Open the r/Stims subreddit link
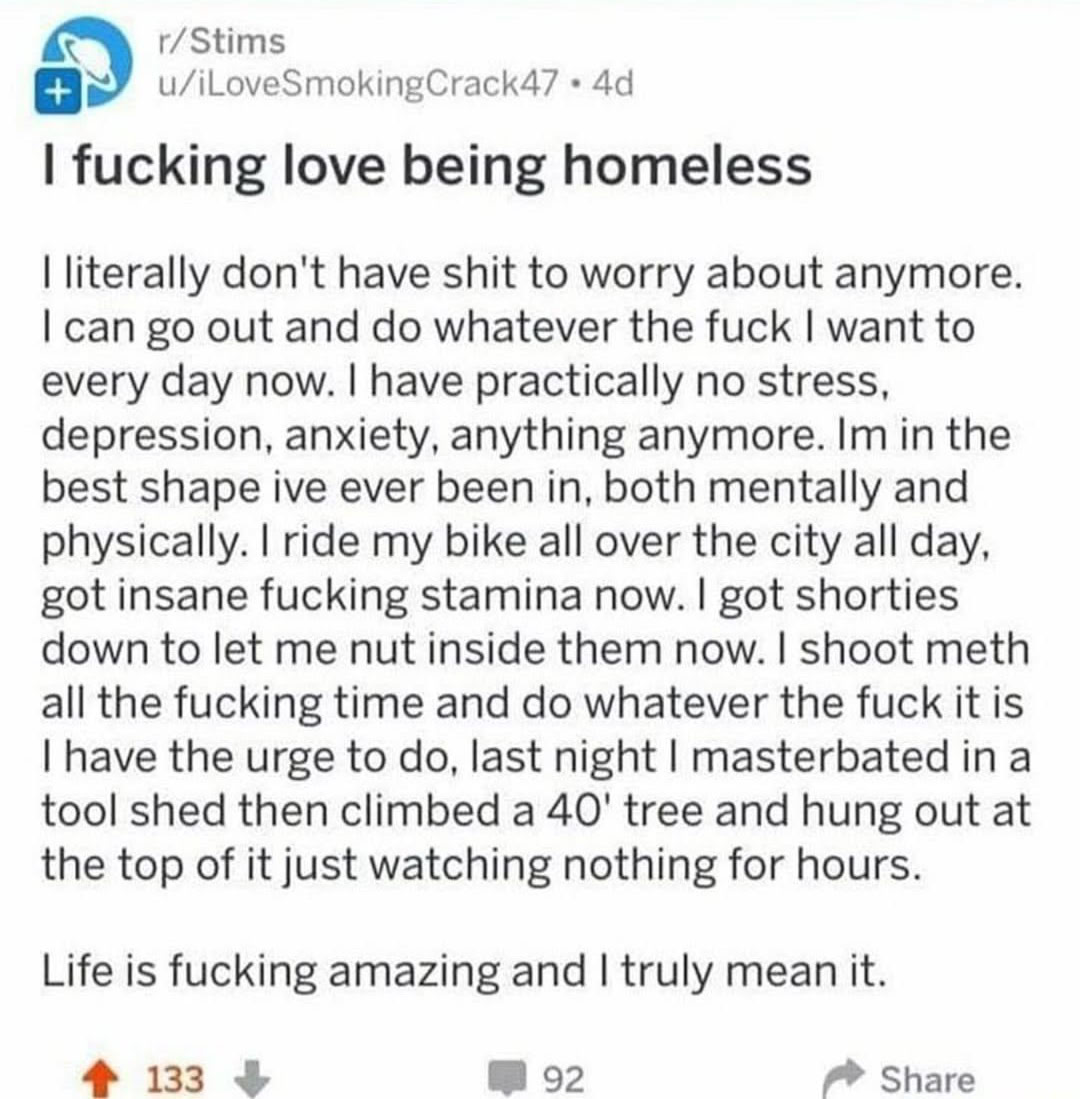This screenshot has width=1080, height=1099. [x=222, y=42]
